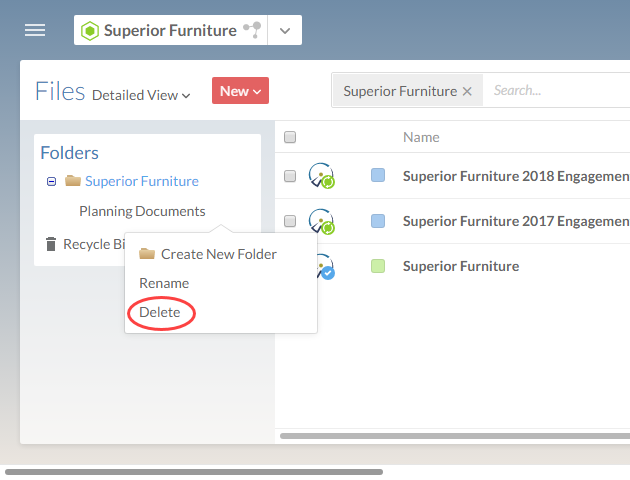Select checkbox for the 2017 Engagement file
630x480 pixels.
pos(290,221)
